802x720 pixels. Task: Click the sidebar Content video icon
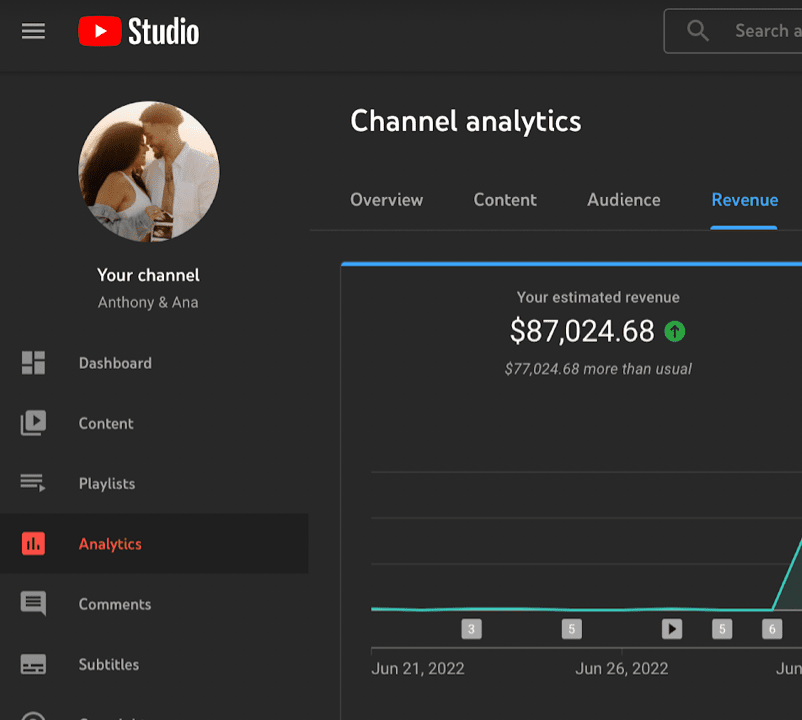[33, 423]
